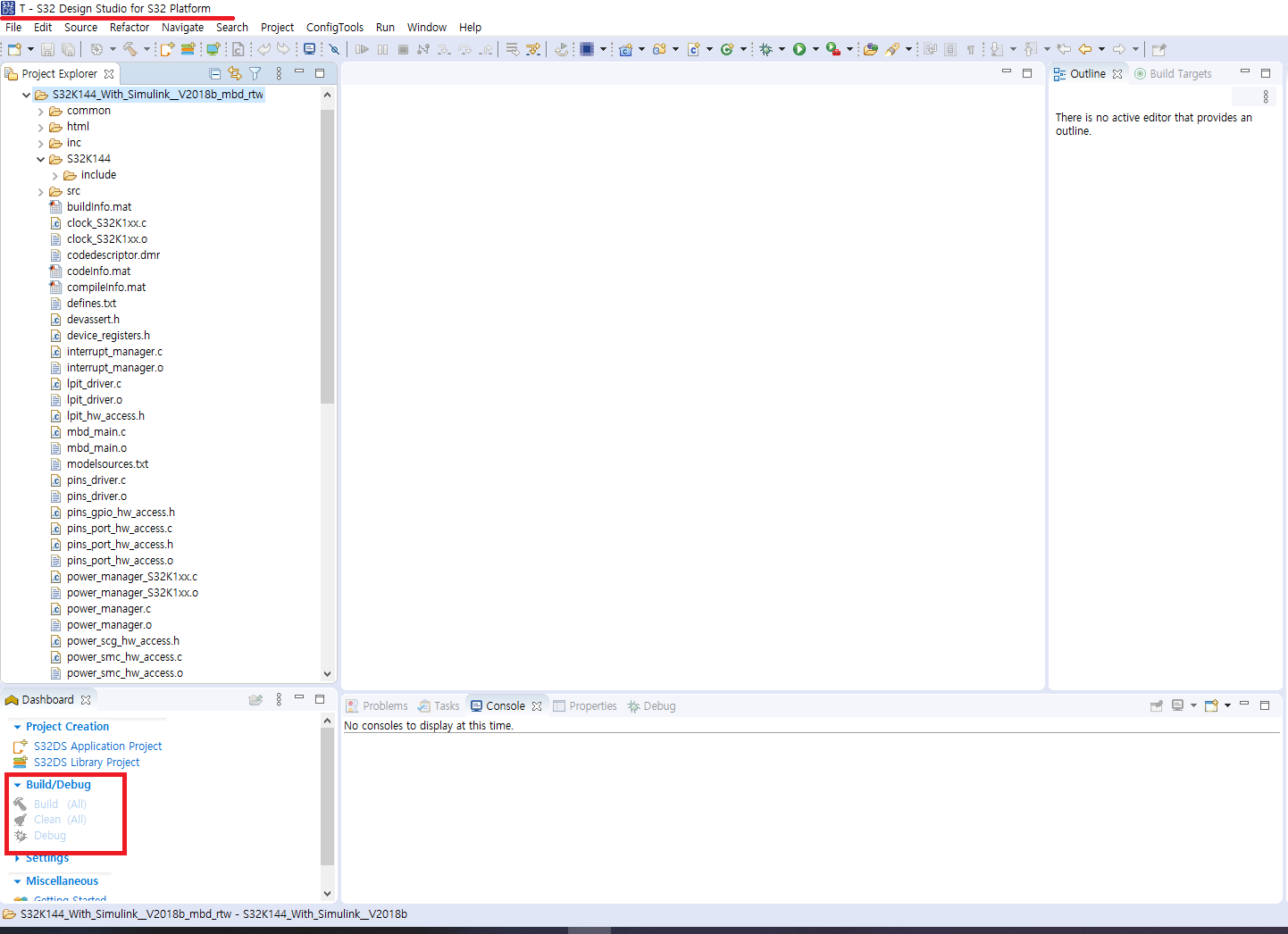Launch the Run button in the toolbar
Viewport: 1288px width, 934px height.
point(800,49)
